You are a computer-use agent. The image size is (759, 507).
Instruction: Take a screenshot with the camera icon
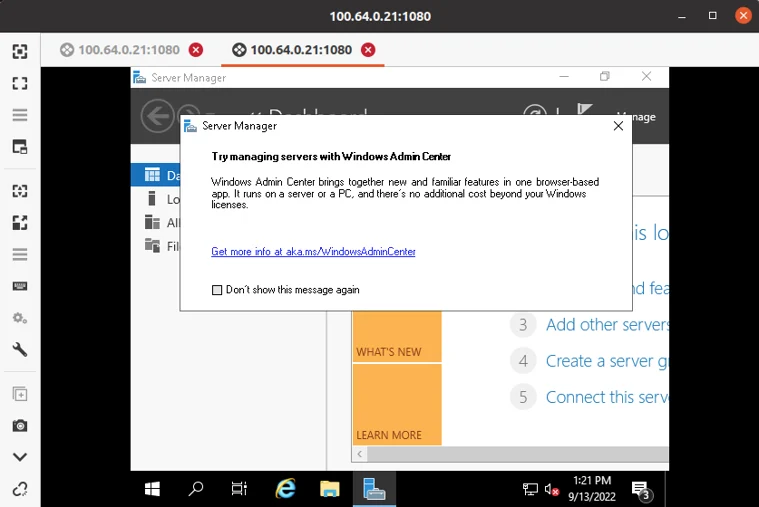(20, 426)
